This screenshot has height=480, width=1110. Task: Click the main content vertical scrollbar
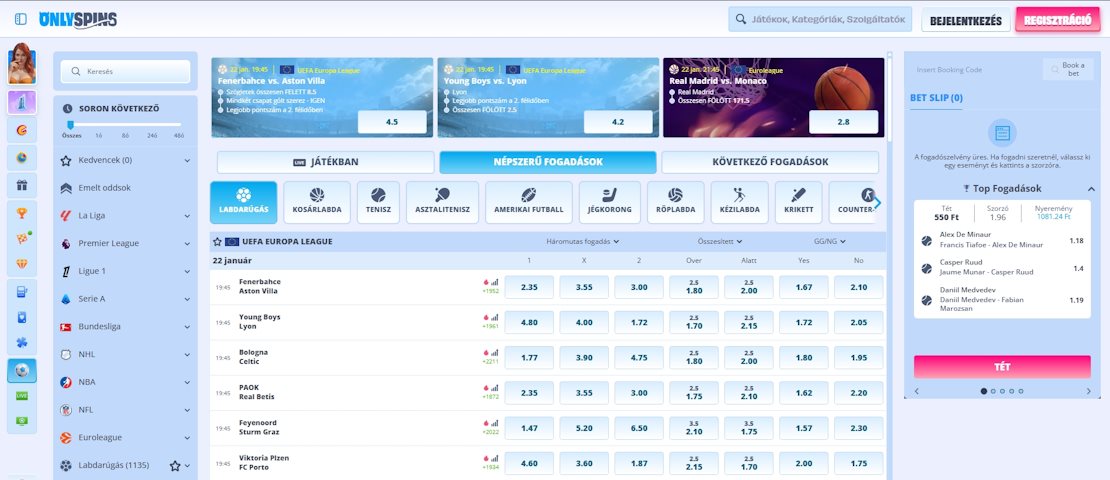pos(891,99)
